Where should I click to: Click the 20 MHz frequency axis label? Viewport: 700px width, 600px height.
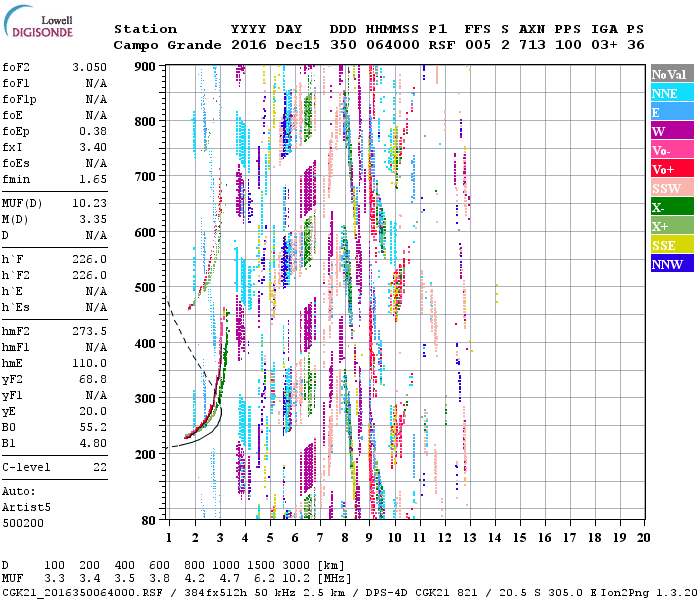point(643,538)
